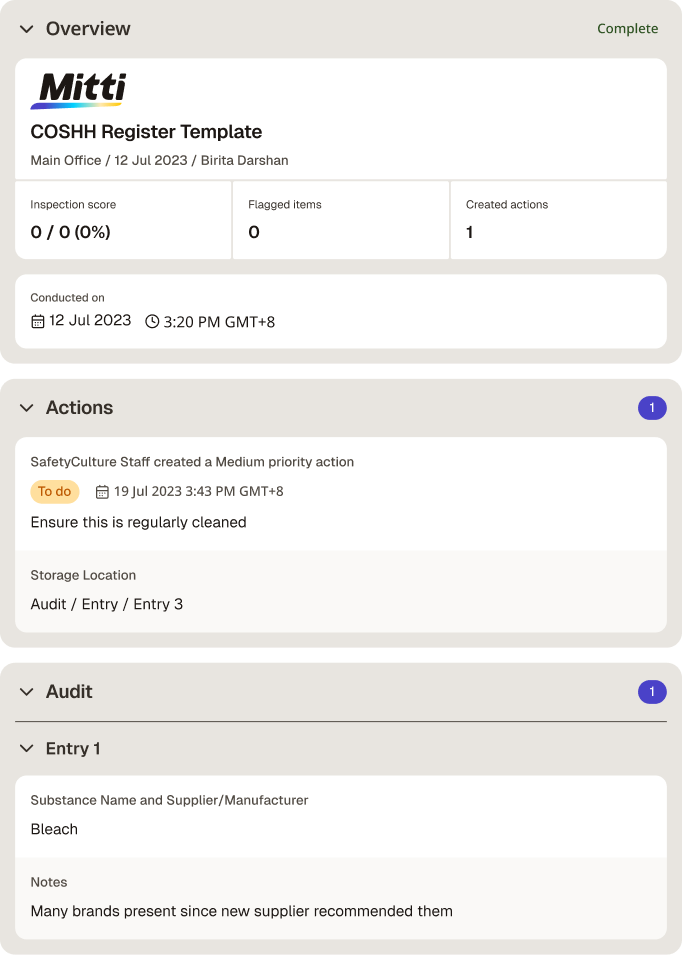682x955 pixels.
Task: Click the calendar icon next to 19 Jul 2023
Action: click(x=102, y=492)
